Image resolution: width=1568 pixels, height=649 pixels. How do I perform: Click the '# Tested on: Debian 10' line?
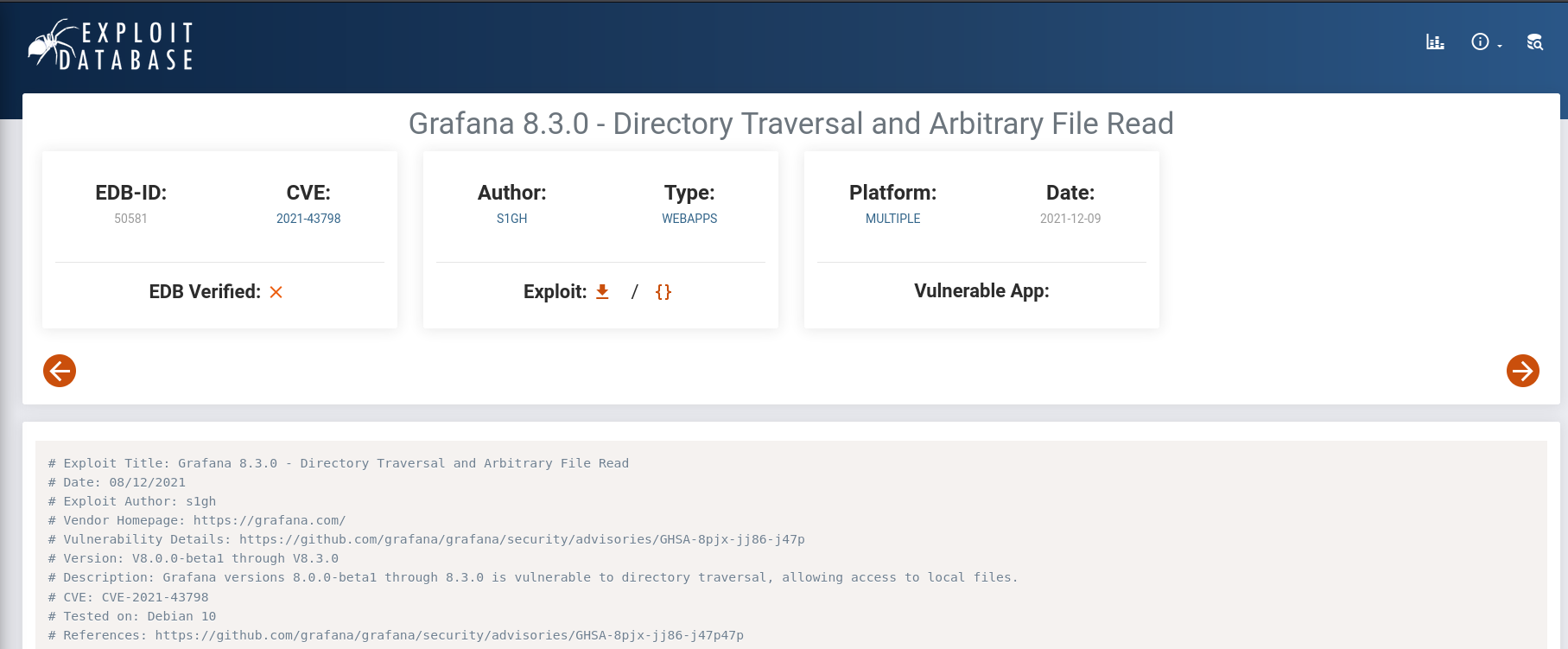[132, 616]
